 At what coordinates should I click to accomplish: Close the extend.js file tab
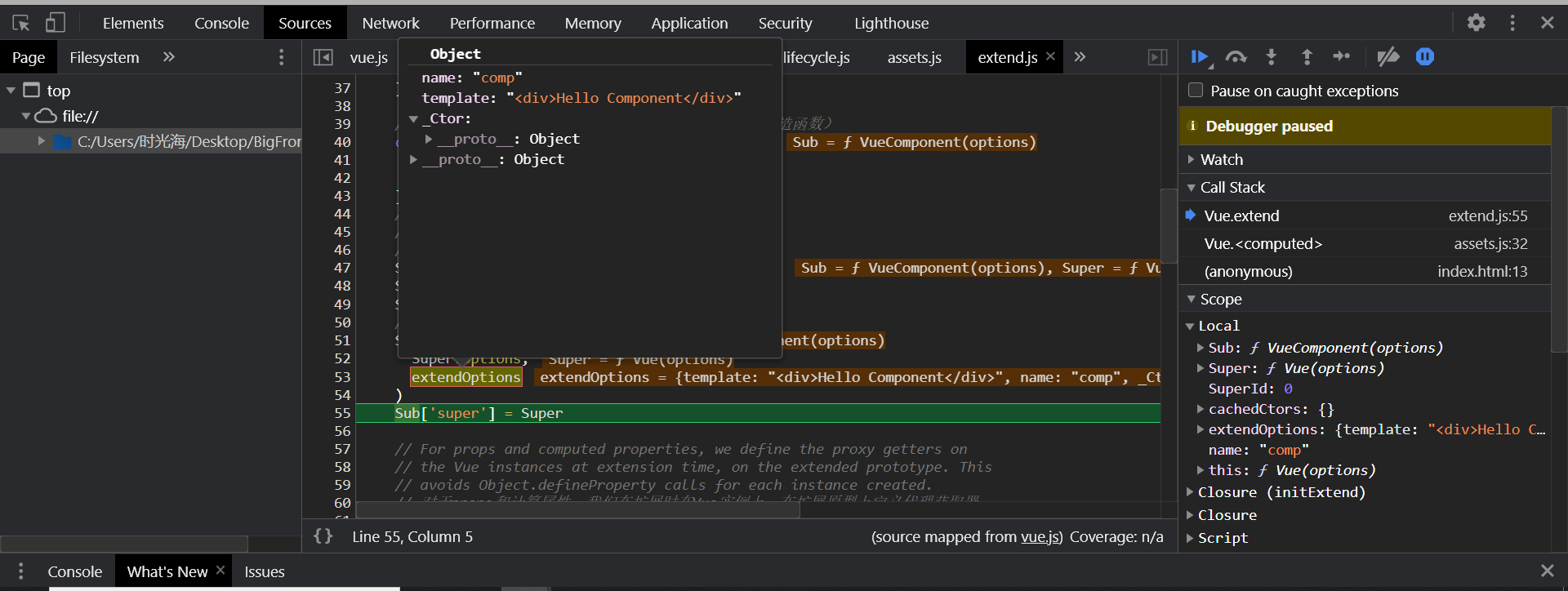pyautogui.click(x=1051, y=56)
